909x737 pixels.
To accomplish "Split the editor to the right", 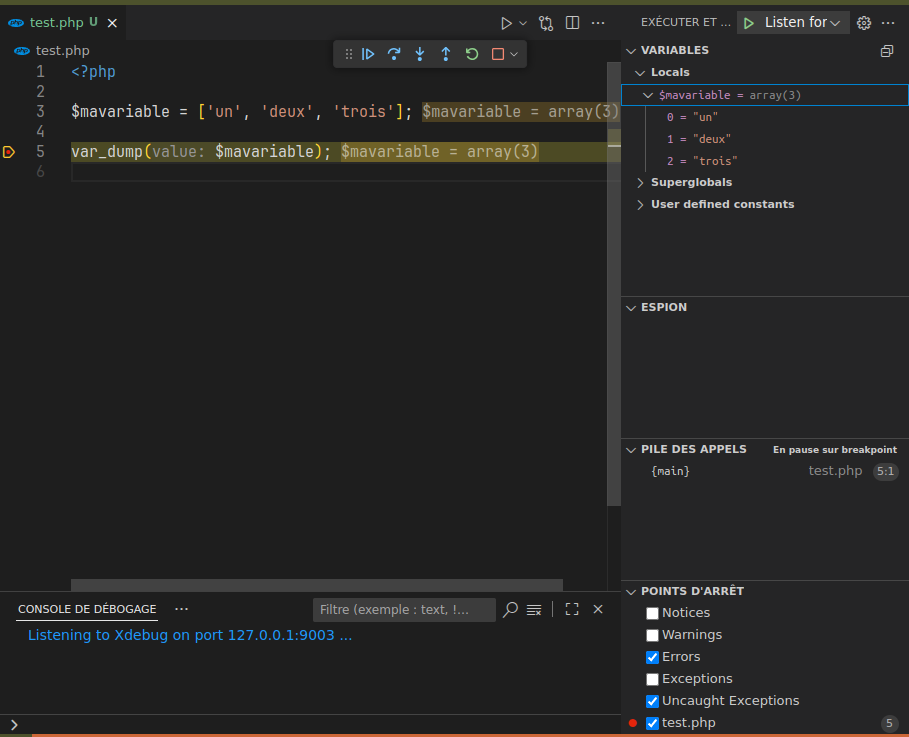I will (x=572, y=23).
